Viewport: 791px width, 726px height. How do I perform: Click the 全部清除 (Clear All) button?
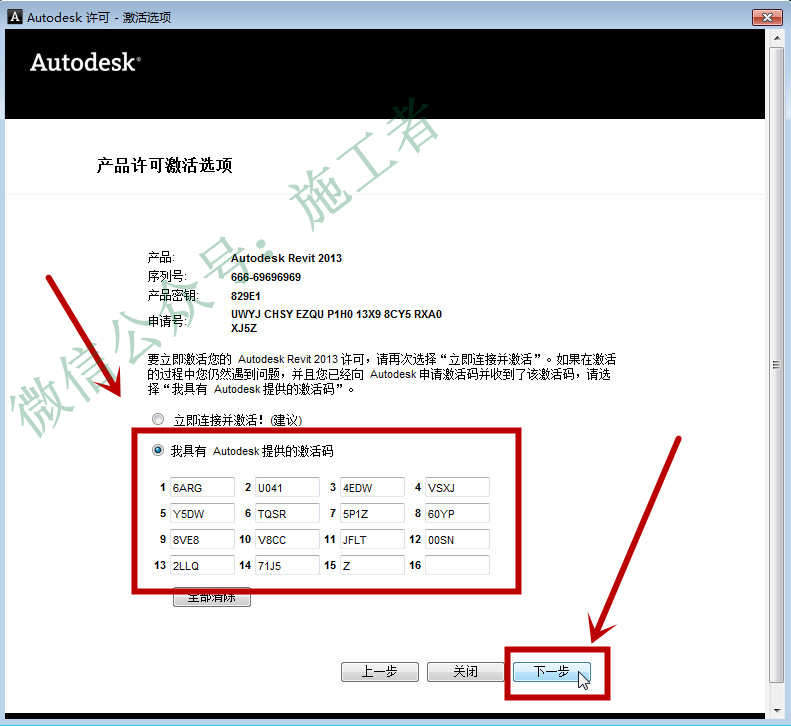212,597
